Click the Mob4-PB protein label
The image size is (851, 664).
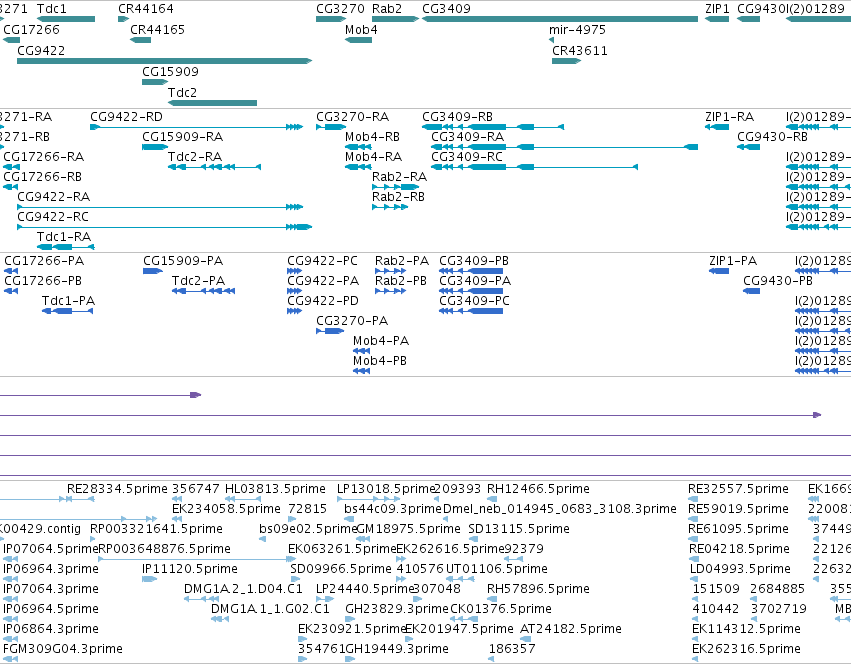380,362
